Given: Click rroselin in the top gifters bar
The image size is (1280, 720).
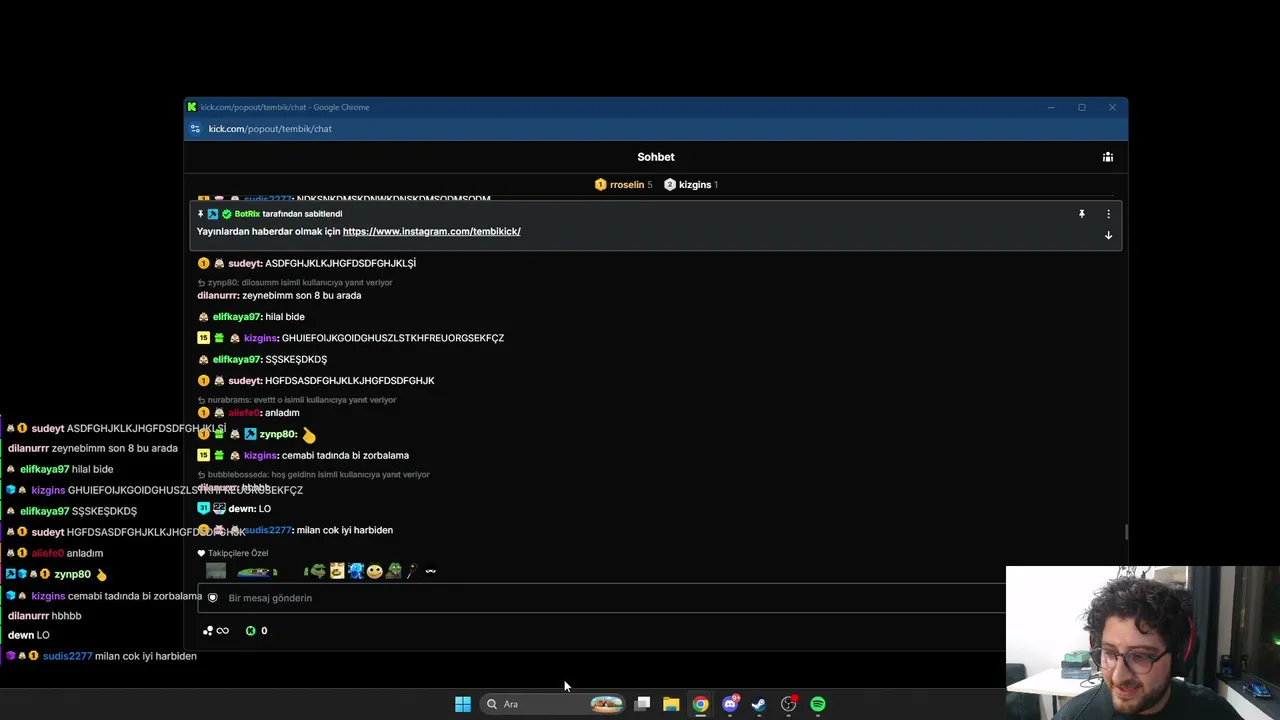Looking at the screenshot, I should tap(627, 184).
